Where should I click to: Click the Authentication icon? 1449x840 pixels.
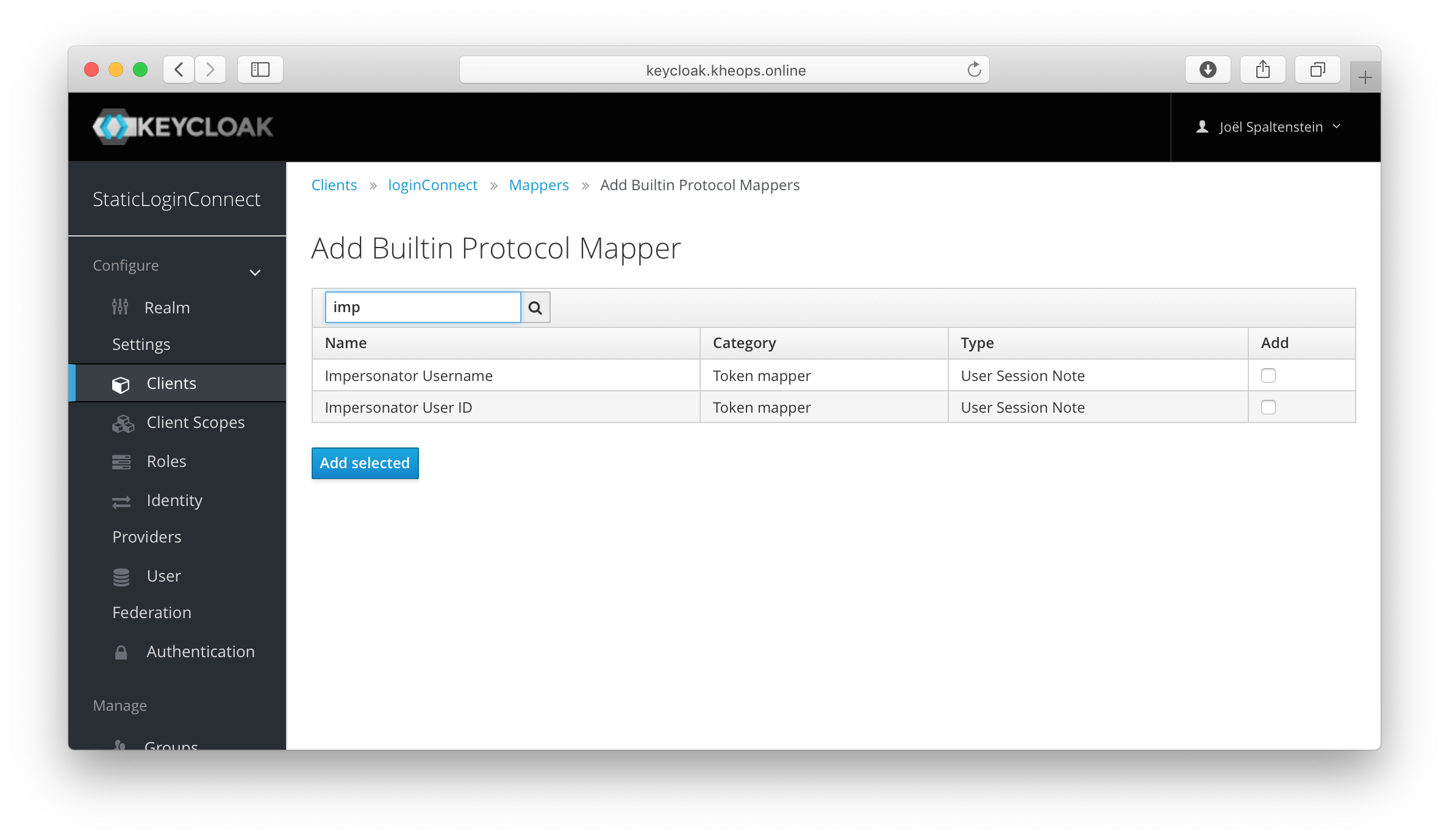[122, 651]
